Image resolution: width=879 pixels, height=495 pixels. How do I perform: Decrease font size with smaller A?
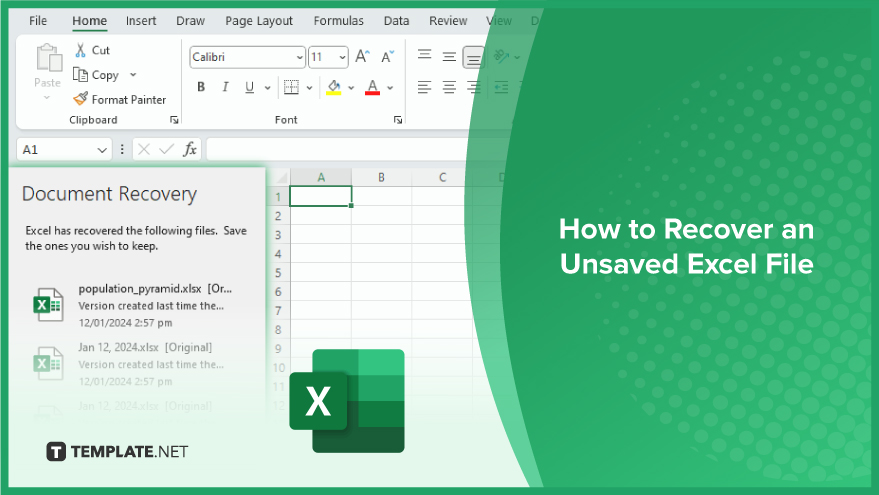[387, 57]
